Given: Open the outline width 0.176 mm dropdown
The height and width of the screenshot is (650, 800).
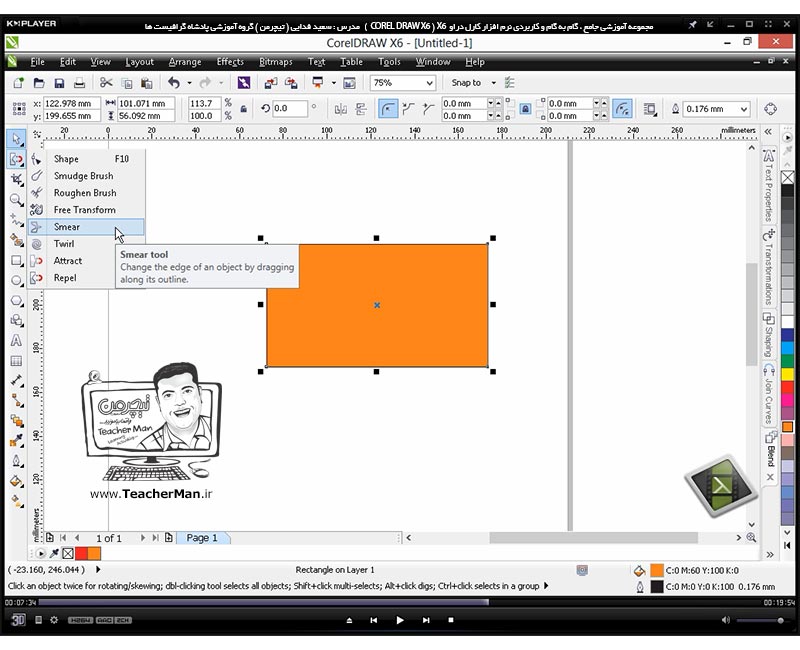Looking at the screenshot, I should point(744,109).
